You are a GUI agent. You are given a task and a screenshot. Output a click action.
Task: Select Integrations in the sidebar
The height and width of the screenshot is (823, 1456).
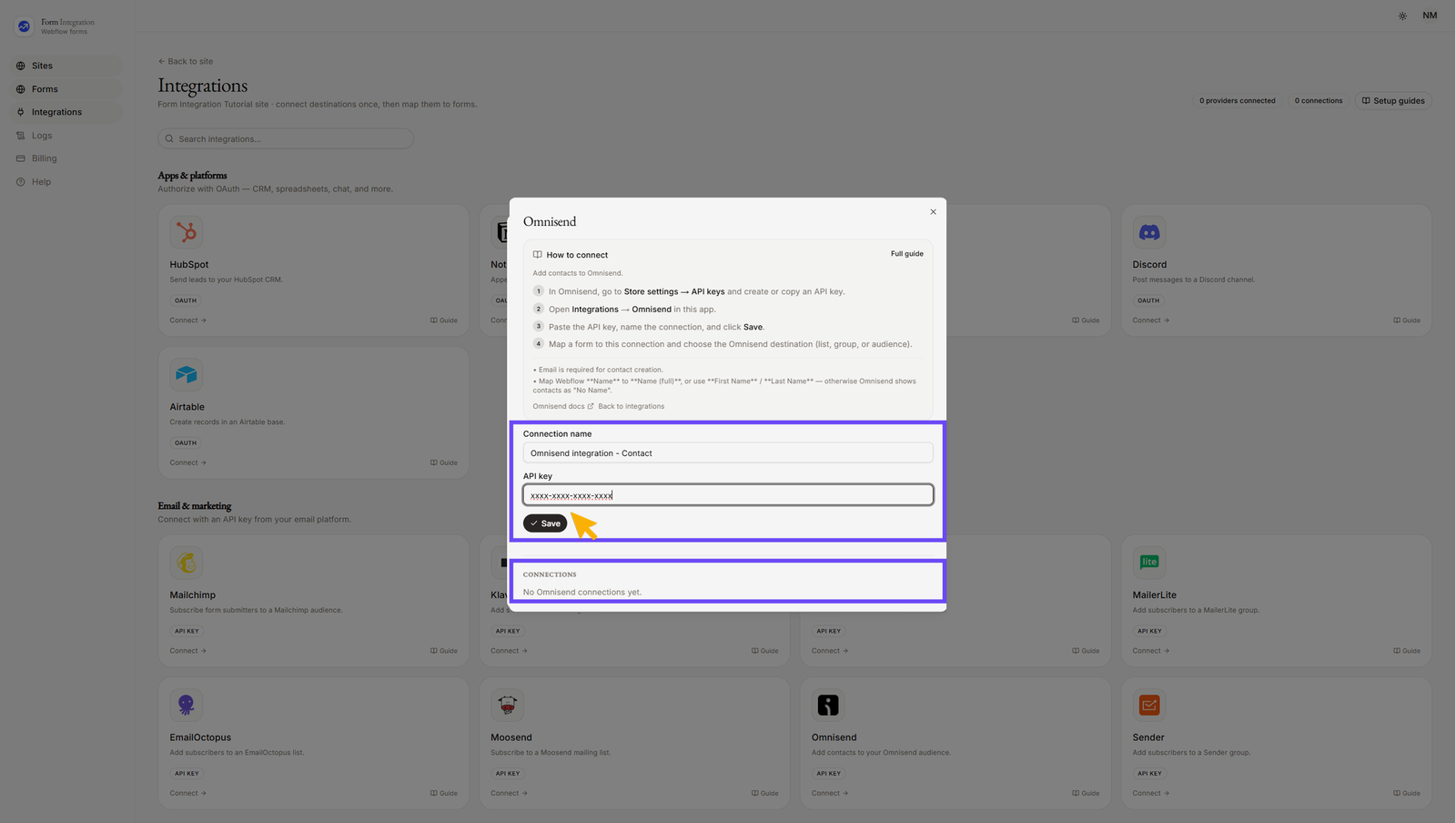(66, 112)
